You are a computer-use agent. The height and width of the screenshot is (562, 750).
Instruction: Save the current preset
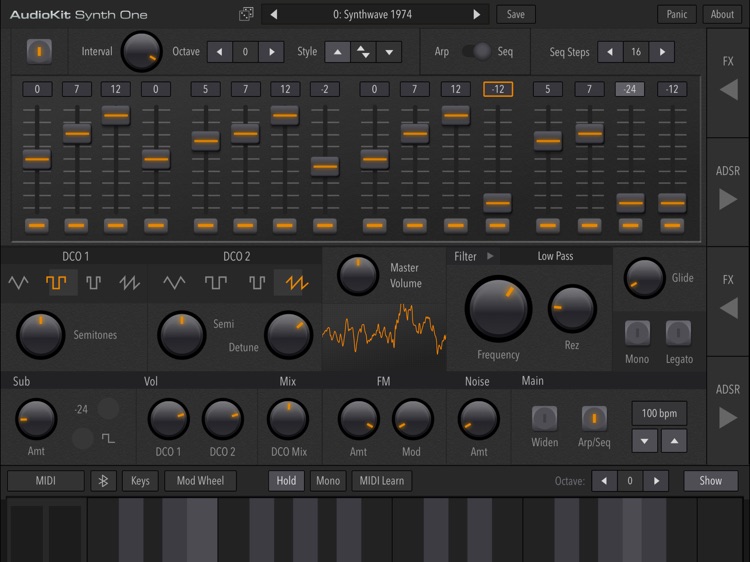pyautogui.click(x=516, y=14)
